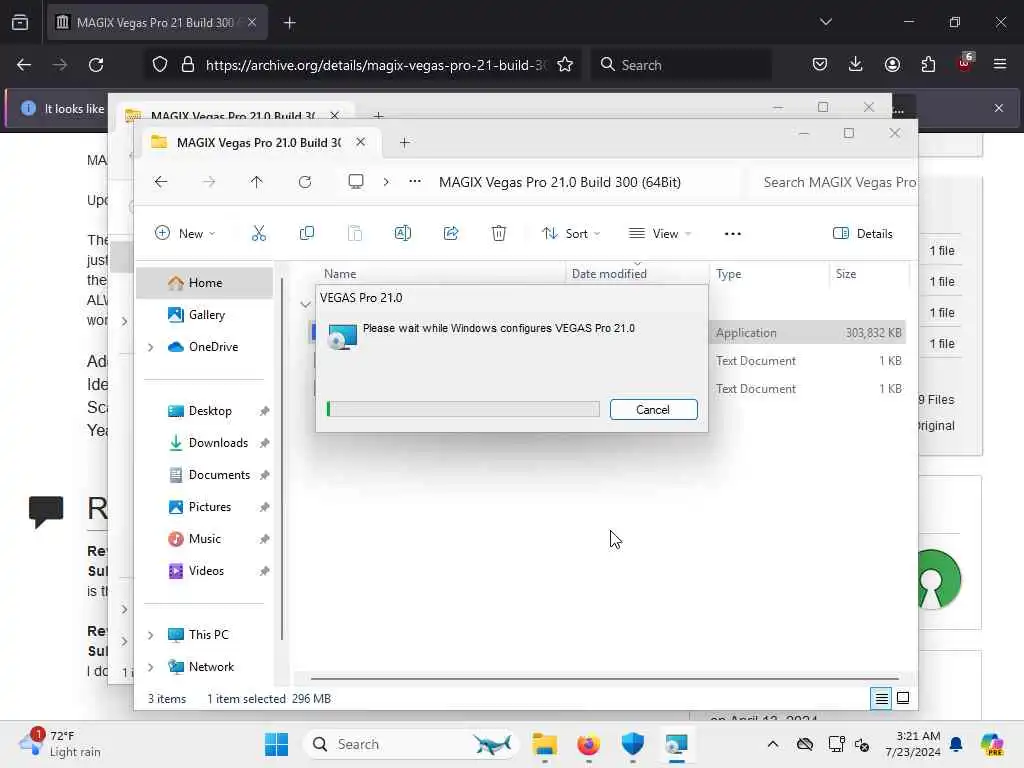Open the Sort dropdown menu
Image resolution: width=1024 pixels, height=768 pixels.
click(571, 233)
